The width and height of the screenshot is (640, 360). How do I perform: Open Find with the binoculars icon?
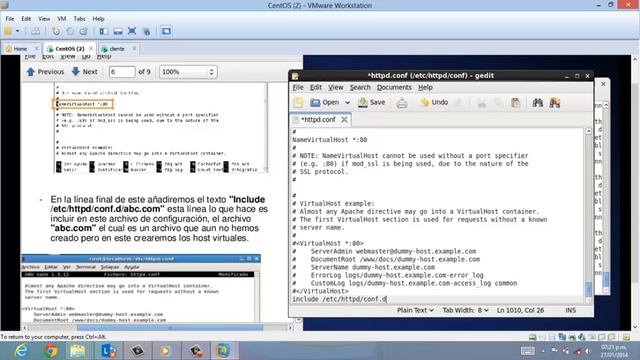(538, 103)
